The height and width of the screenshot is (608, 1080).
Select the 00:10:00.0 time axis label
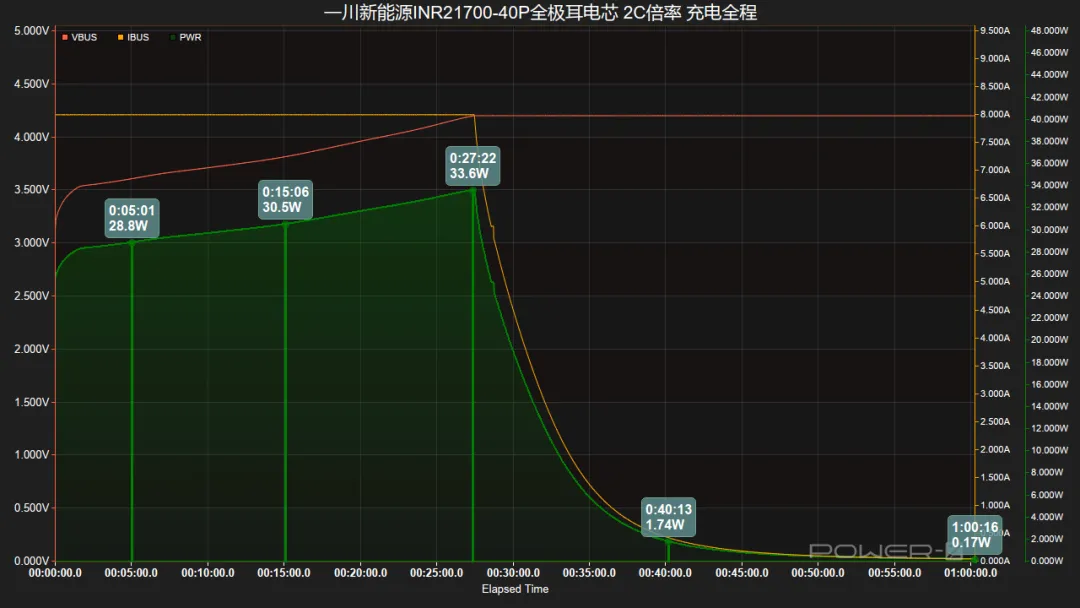click(x=208, y=573)
